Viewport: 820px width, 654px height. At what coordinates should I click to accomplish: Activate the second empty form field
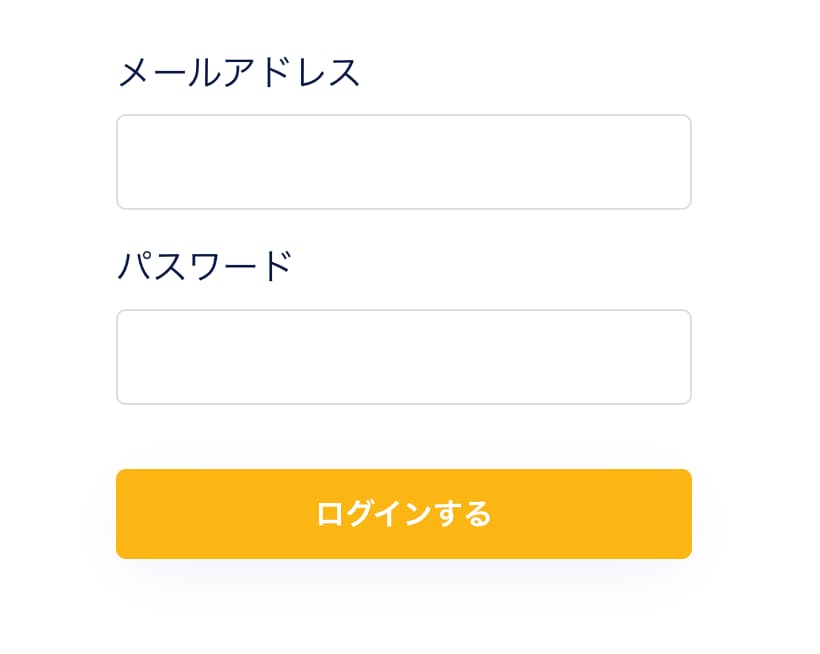pyautogui.click(x=404, y=357)
